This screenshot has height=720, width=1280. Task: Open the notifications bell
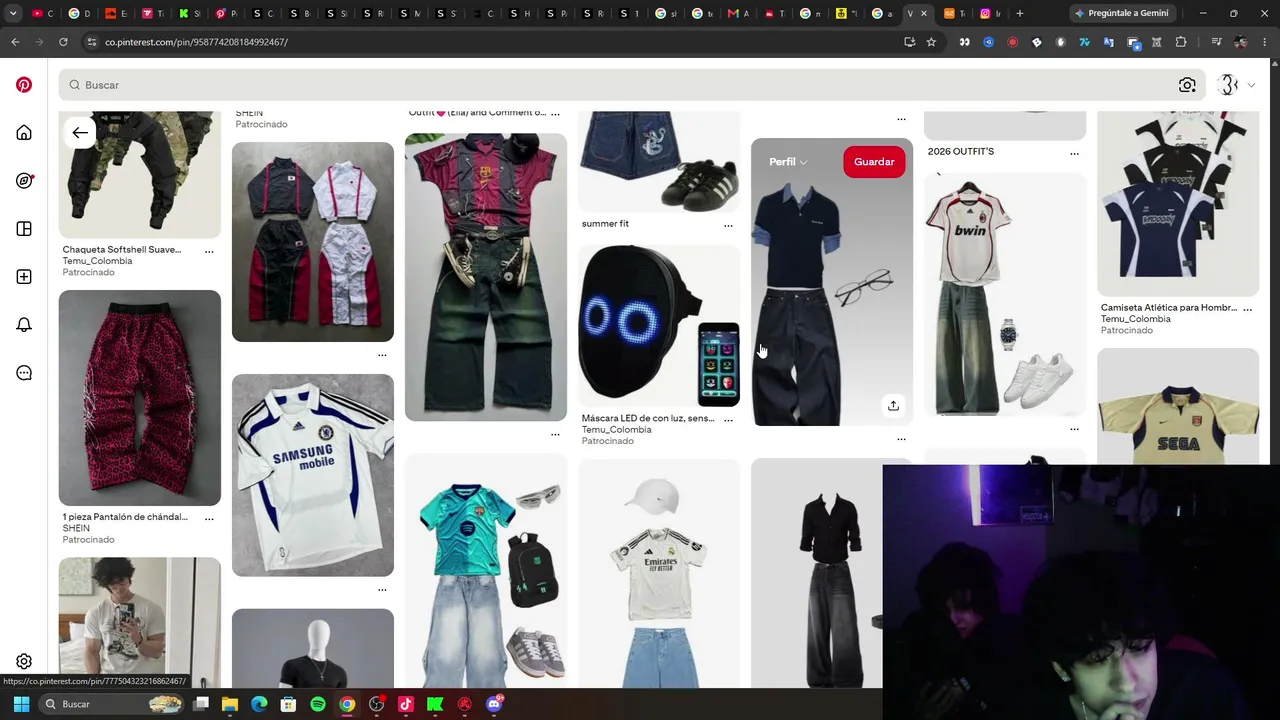pyautogui.click(x=24, y=325)
